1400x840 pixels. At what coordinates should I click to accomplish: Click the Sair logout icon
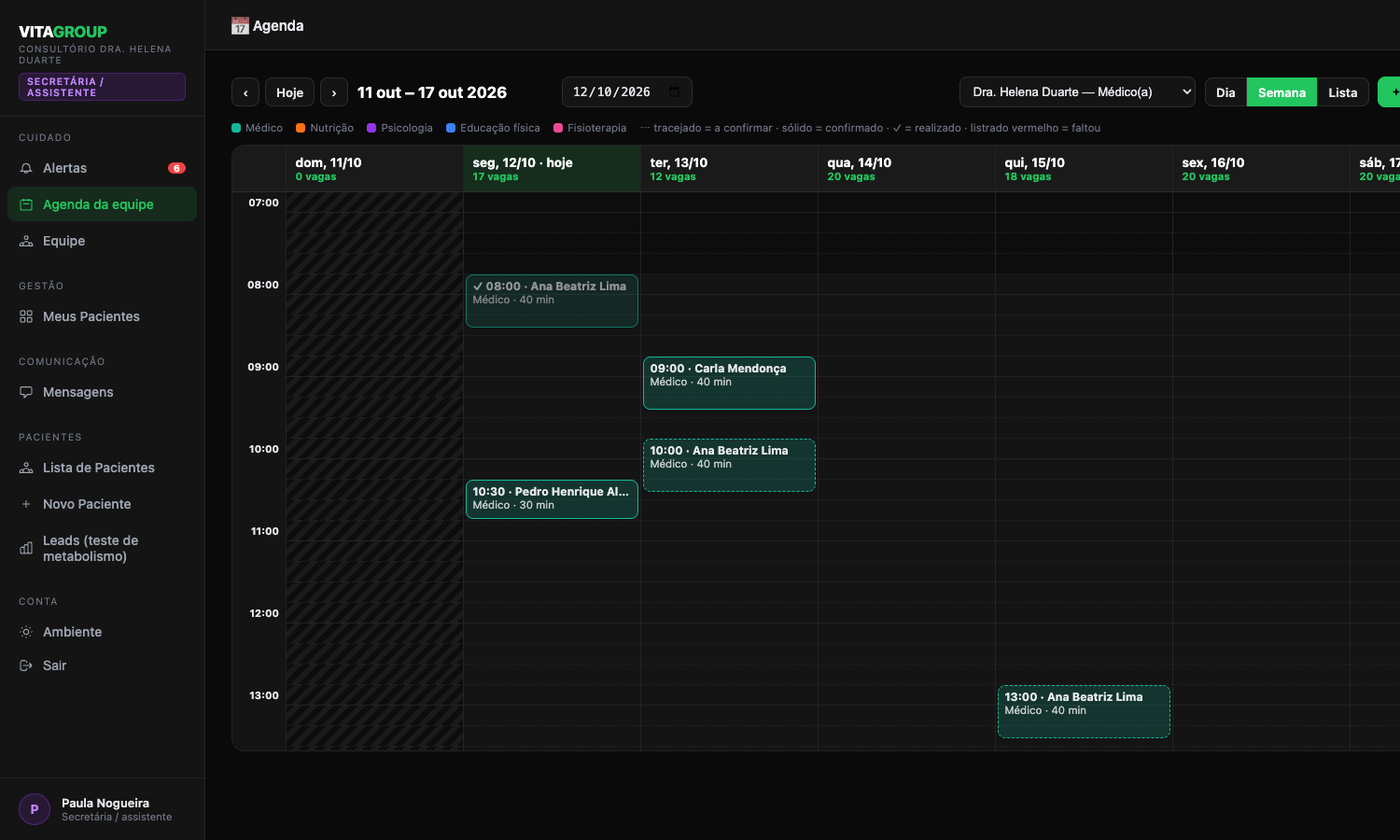(26, 665)
